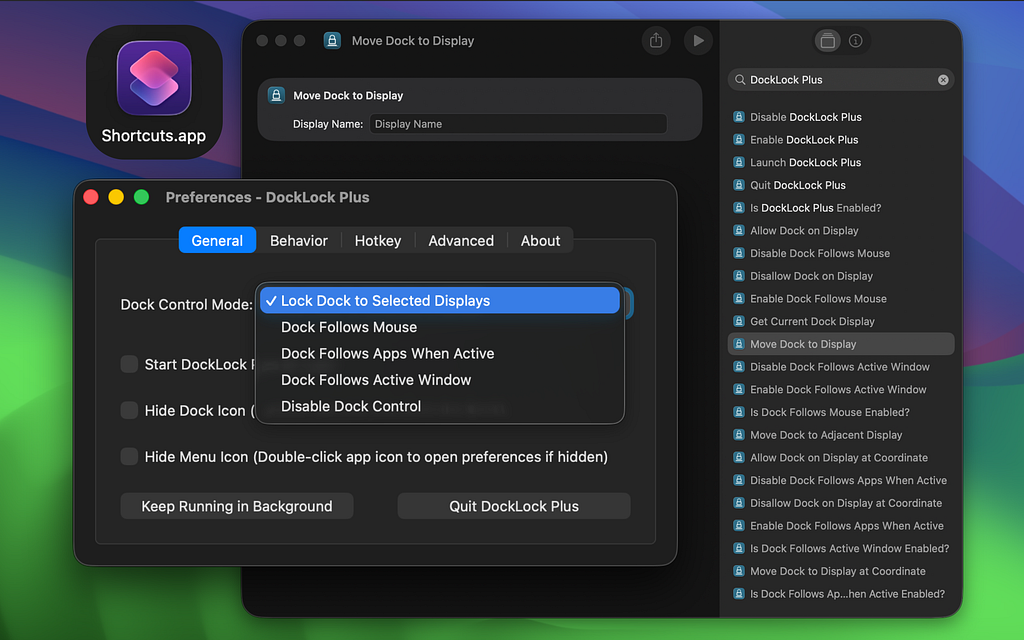Select Is Dock Follows Ap...hen Active Enabled? action
The image size is (1024, 640).
click(840, 594)
